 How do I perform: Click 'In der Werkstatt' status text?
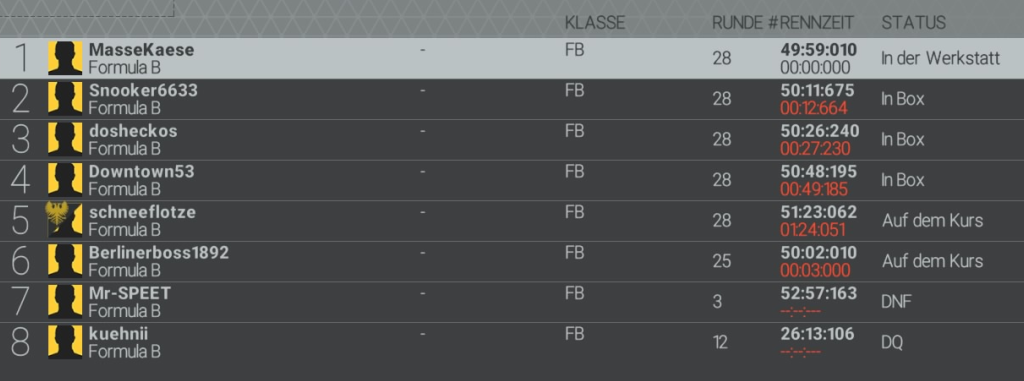pyautogui.click(x=940, y=58)
